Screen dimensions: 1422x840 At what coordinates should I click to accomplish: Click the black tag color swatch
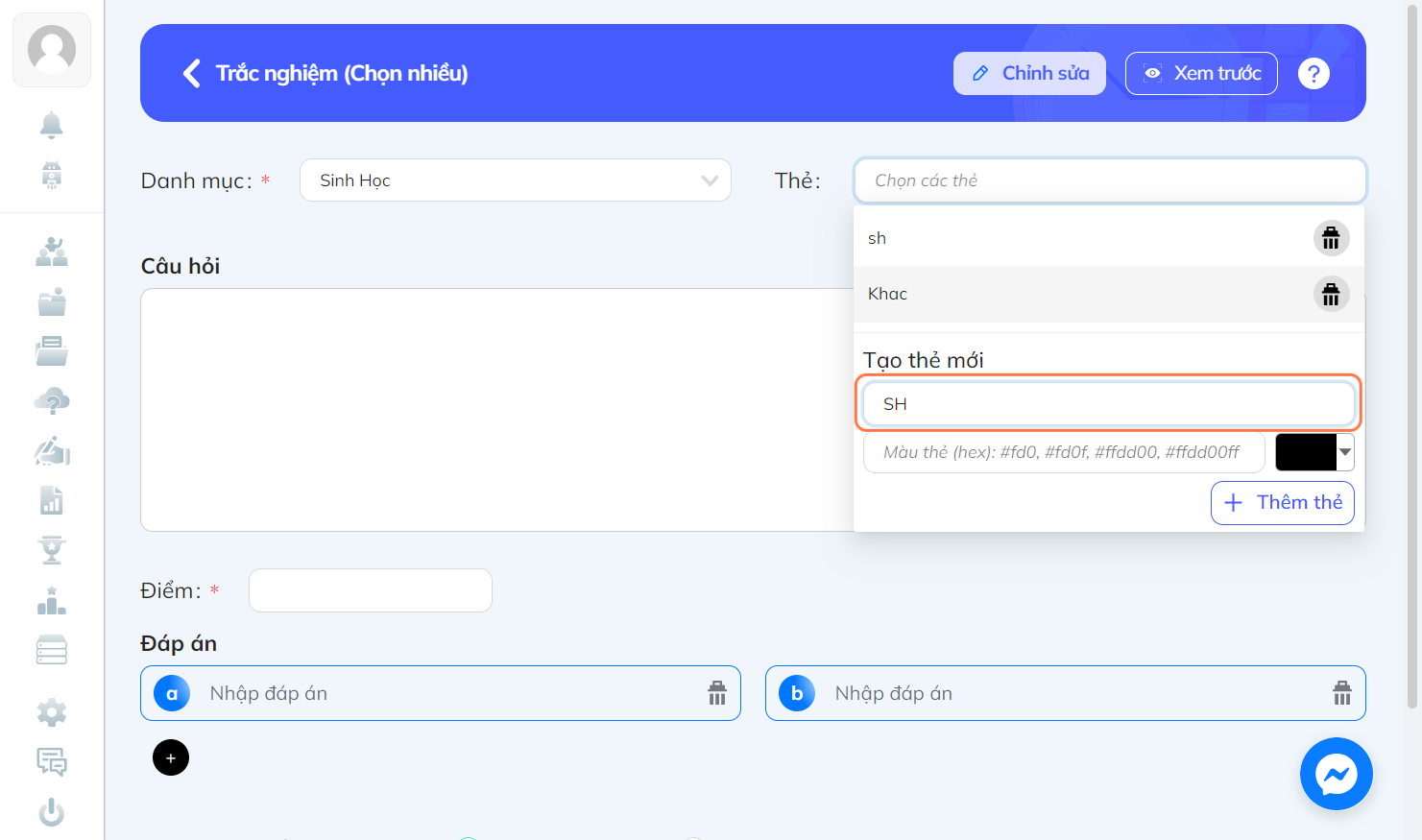click(x=1306, y=452)
